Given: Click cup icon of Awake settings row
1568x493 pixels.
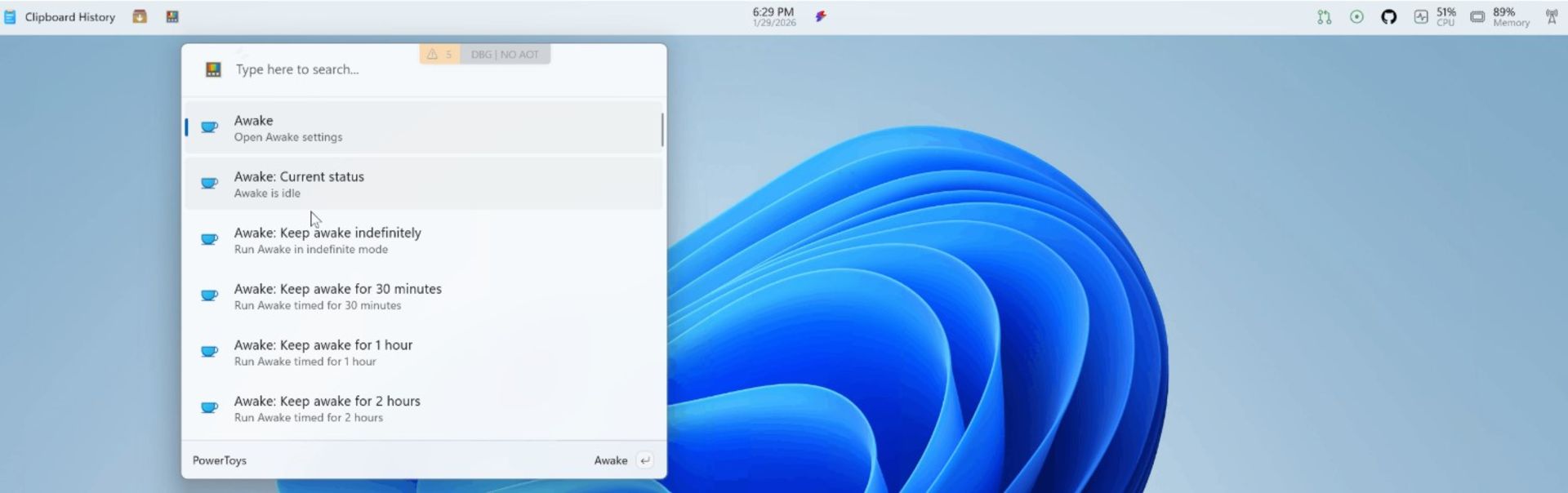Looking at the screenshot, I should (x=210, y=127).
